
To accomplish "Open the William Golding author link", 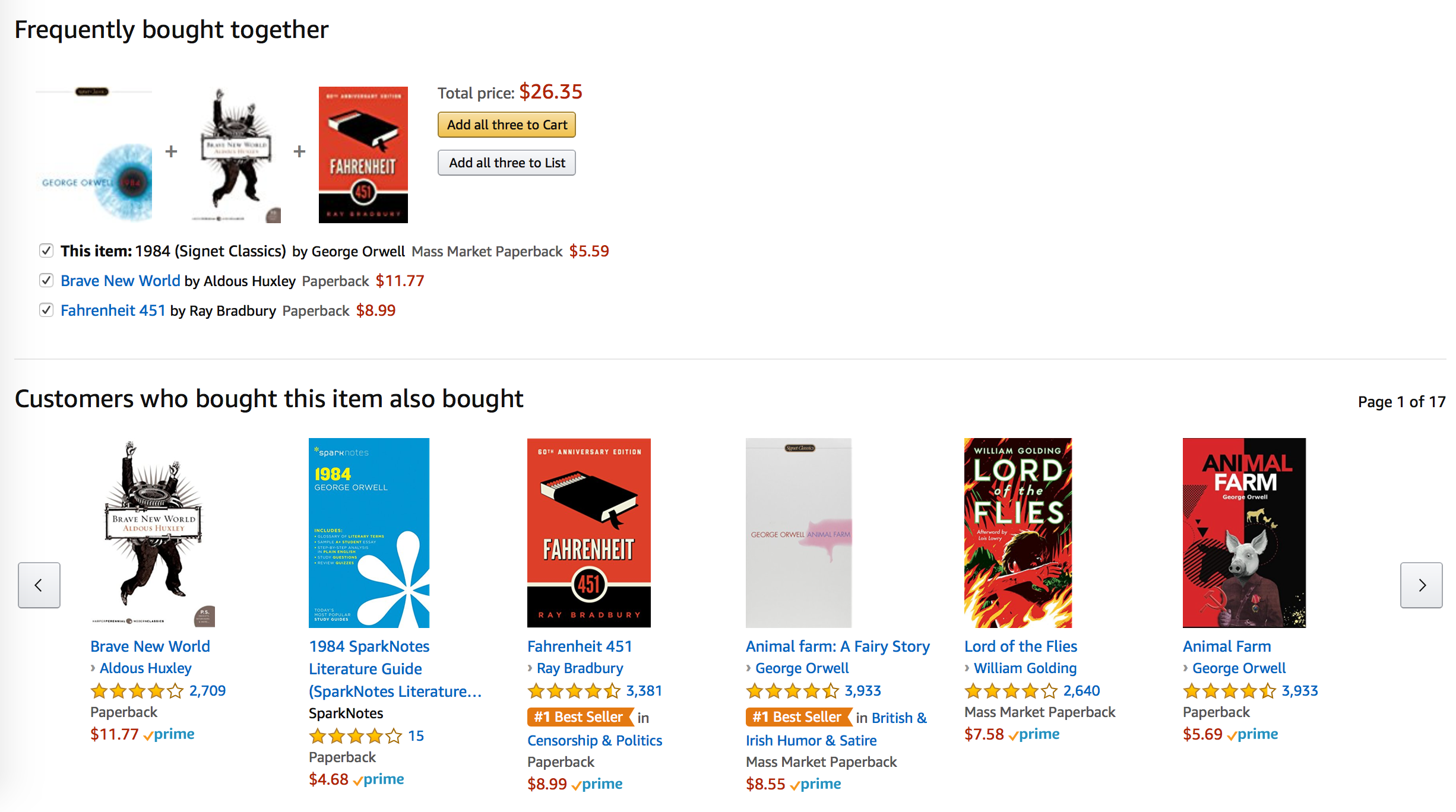I will pyautogui.click(x=1025, y=668).
